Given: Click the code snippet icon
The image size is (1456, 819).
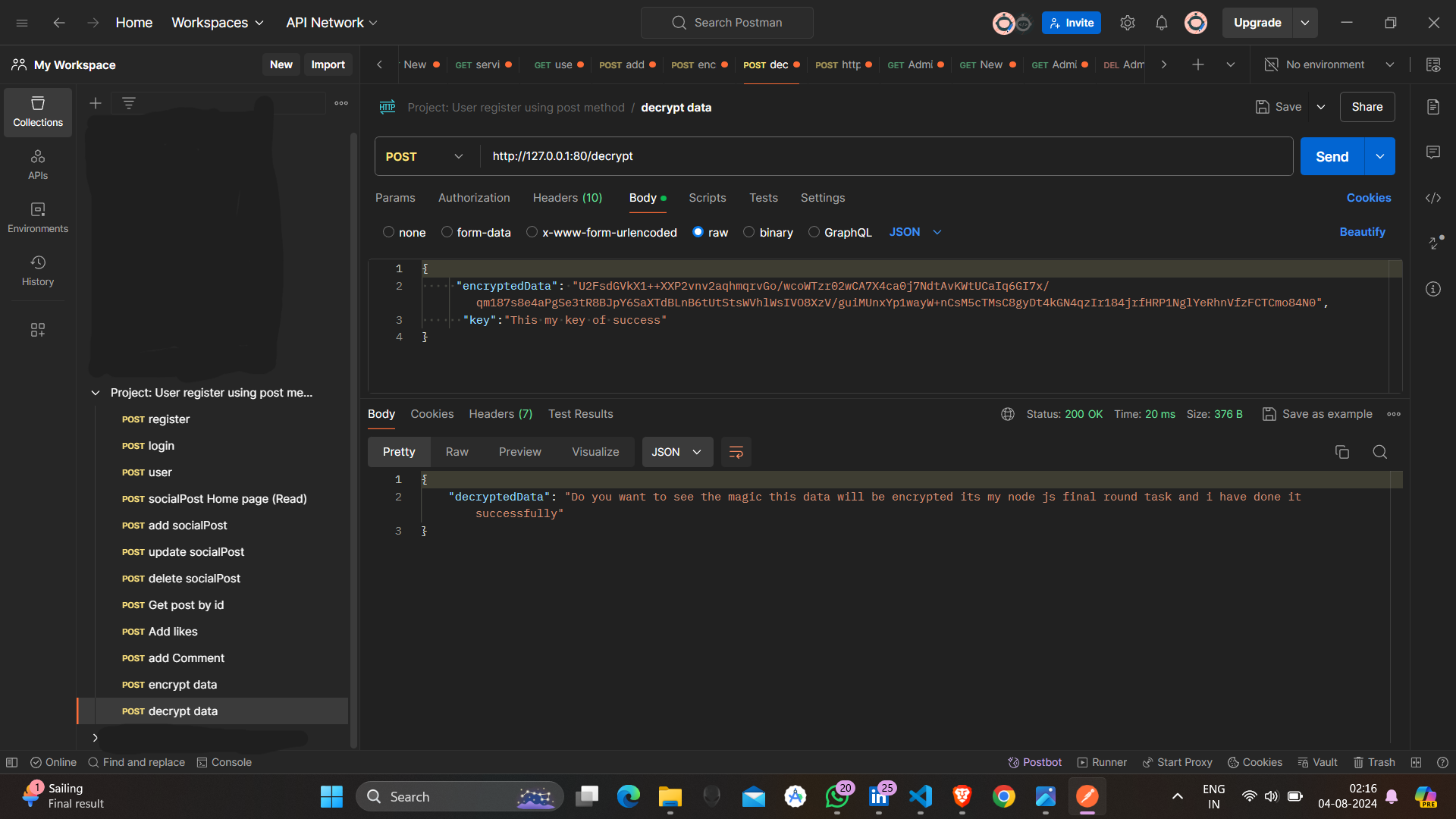Looking at the screenshot, I should (1432, 198).
